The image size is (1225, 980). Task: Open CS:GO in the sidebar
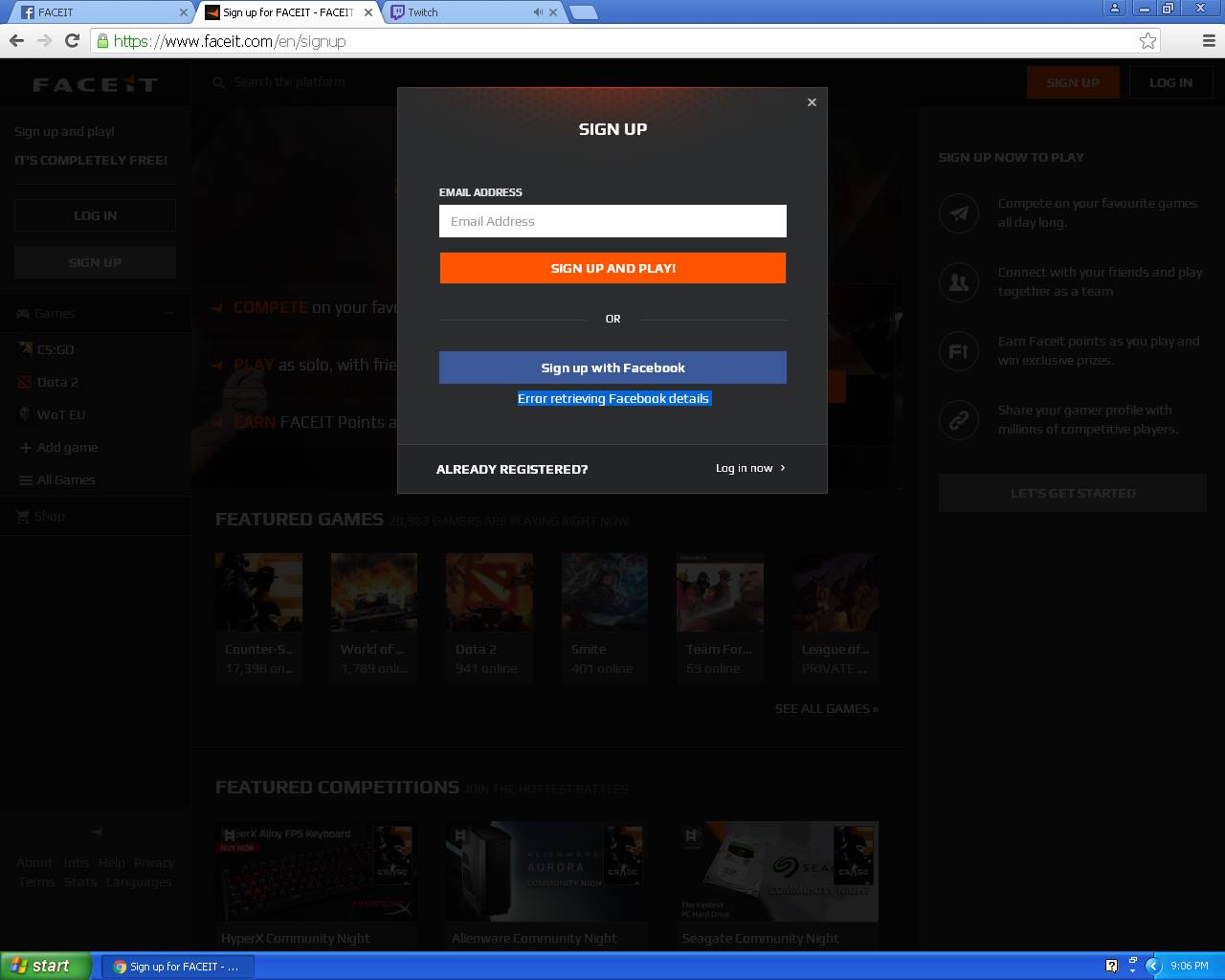pos(55,349)
